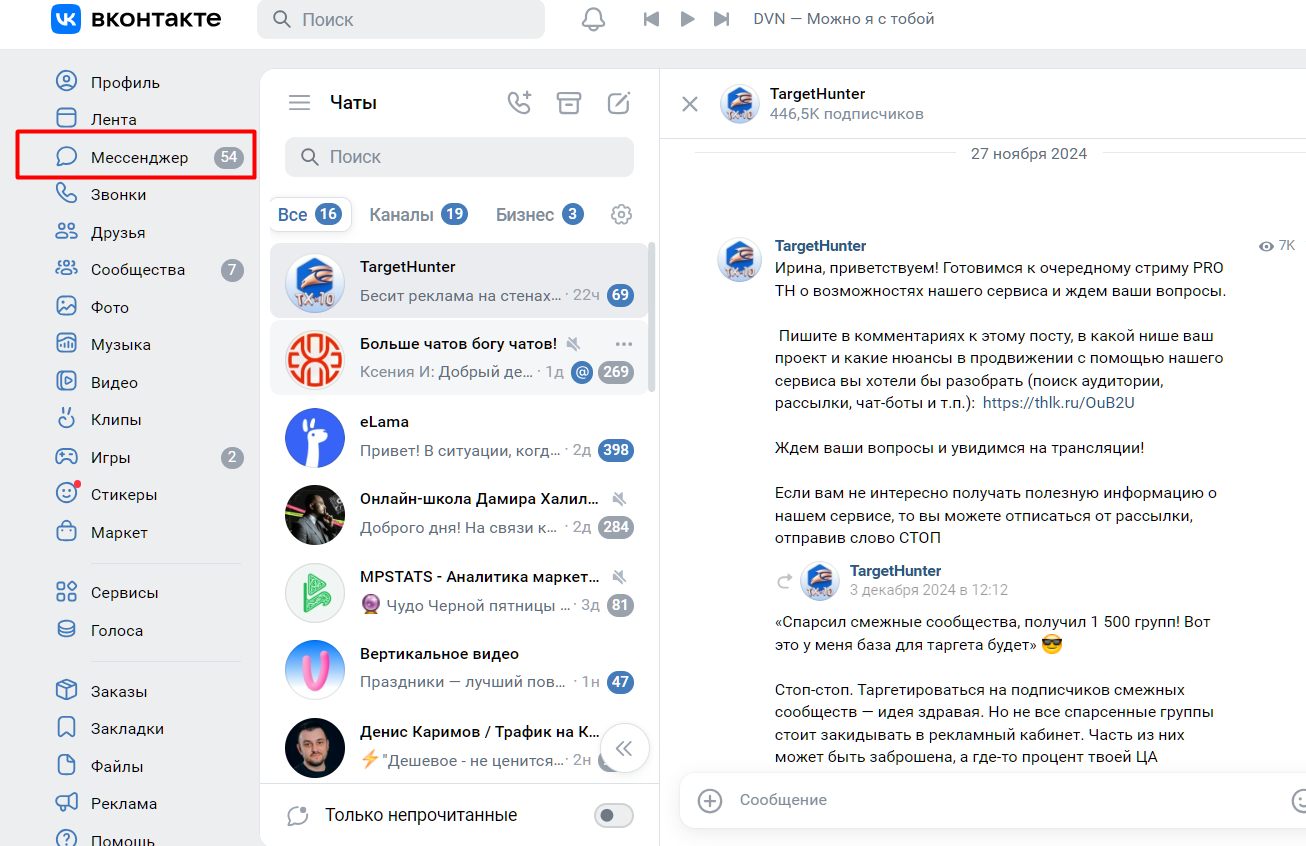Open the eLama chat
The width and height of the screenshot is (1306, 846).
[x=460, y=436]
